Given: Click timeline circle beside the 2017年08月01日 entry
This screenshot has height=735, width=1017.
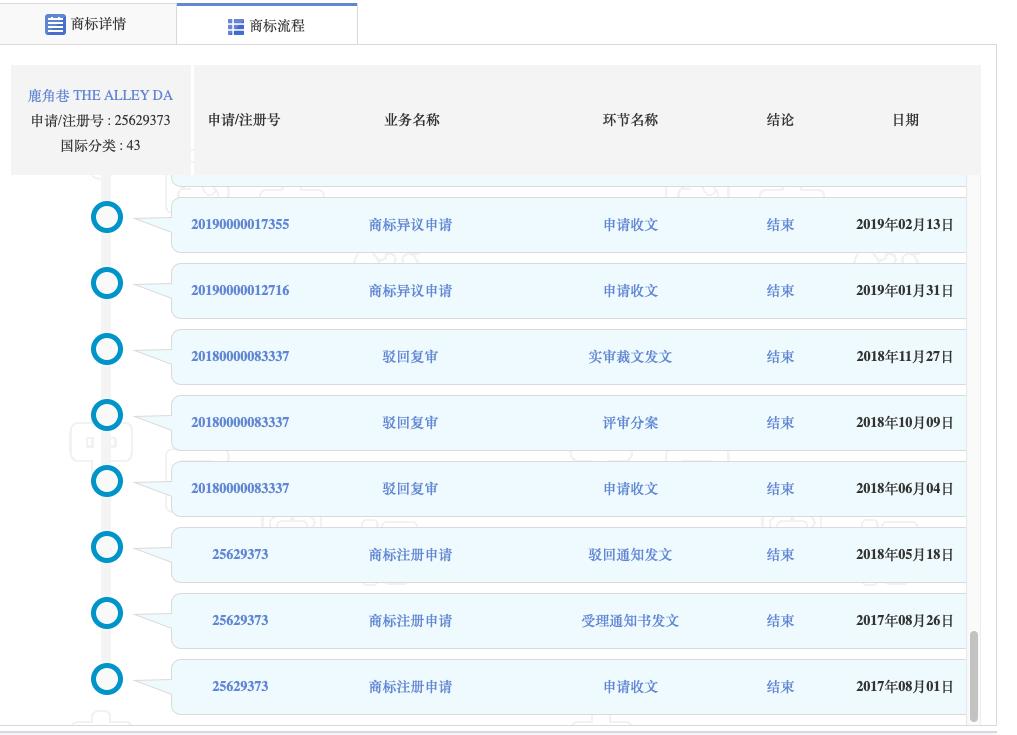Looking at the screenshot, I should [107, 679].
